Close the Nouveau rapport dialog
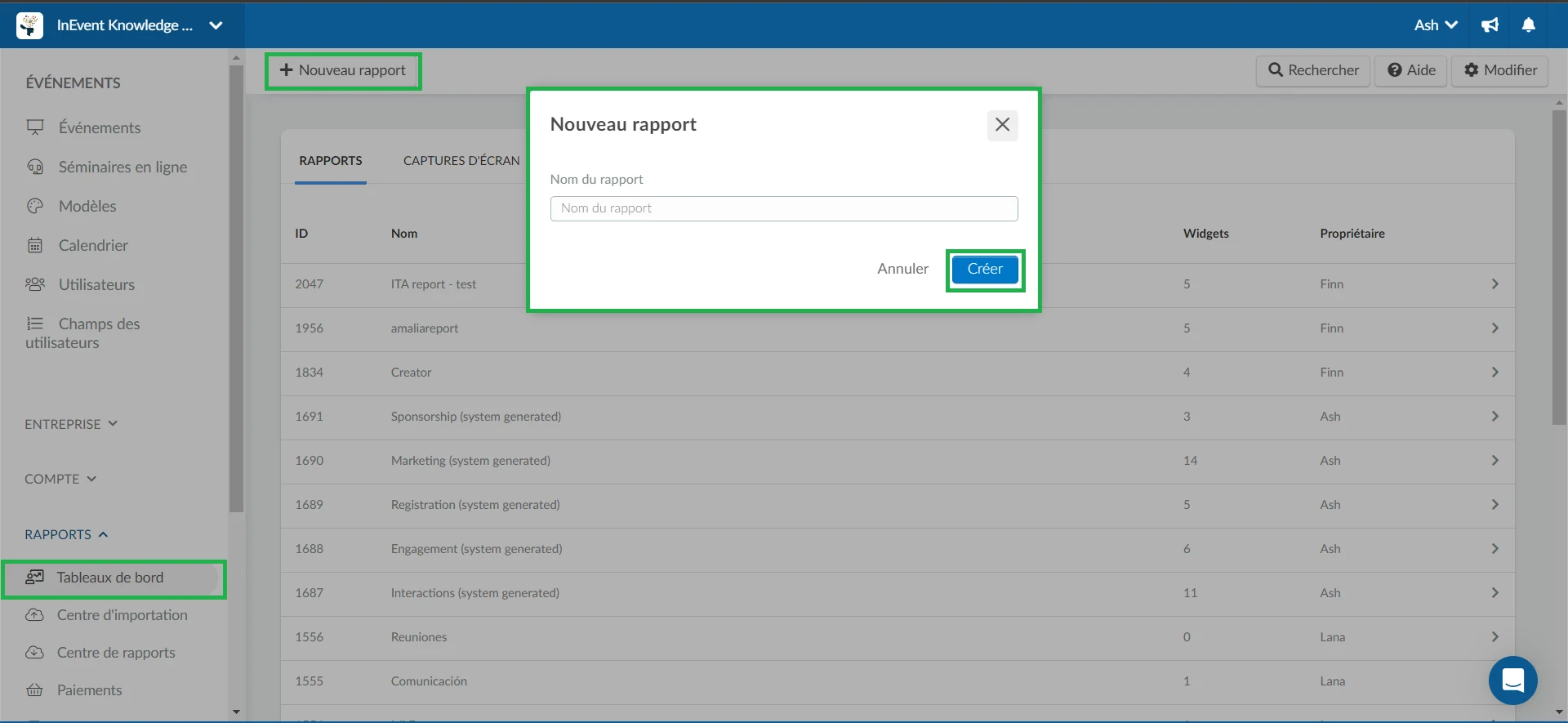This screenshot has height=723, width=1568. pyautogui.click(x=1002, y=125)
